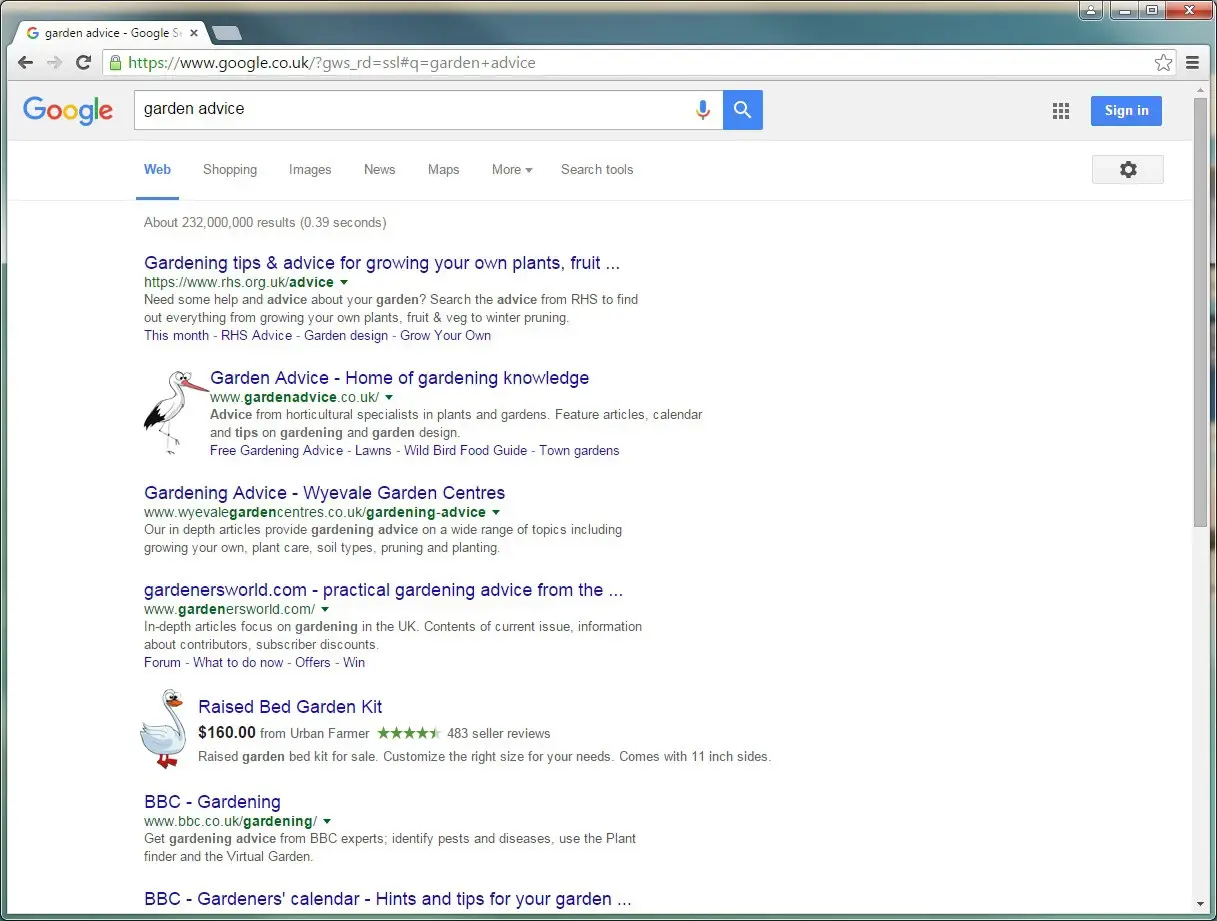Image resolution: width=1217 pixels, height=921 pixels.
Task: Go back using the browser back arrow
Action: pyautogui.click(x=26, y=63)
